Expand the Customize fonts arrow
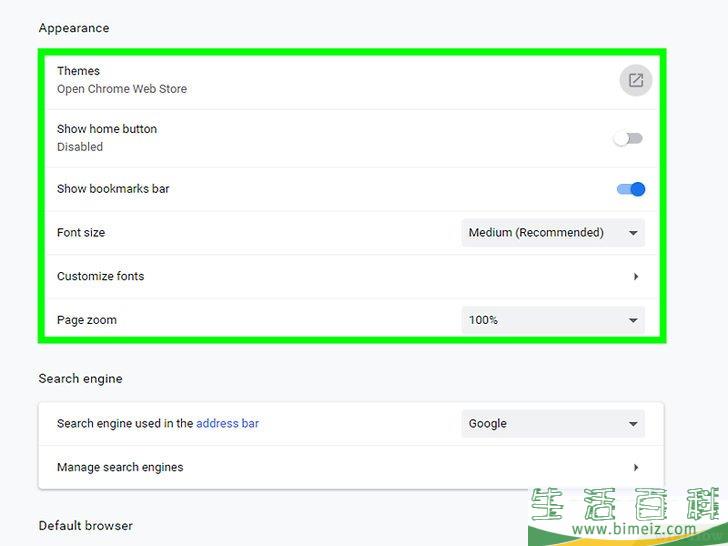Viewport: 728px width, 546px height. pos(636,277)
